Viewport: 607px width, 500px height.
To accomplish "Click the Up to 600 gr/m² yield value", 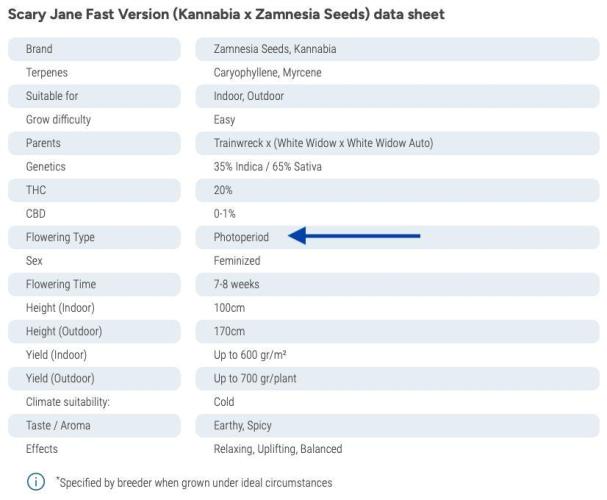I will pos(250,355).
